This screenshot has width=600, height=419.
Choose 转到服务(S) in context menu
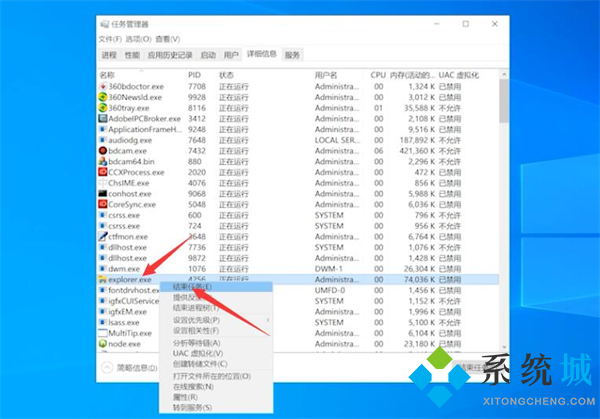point(216,408)
